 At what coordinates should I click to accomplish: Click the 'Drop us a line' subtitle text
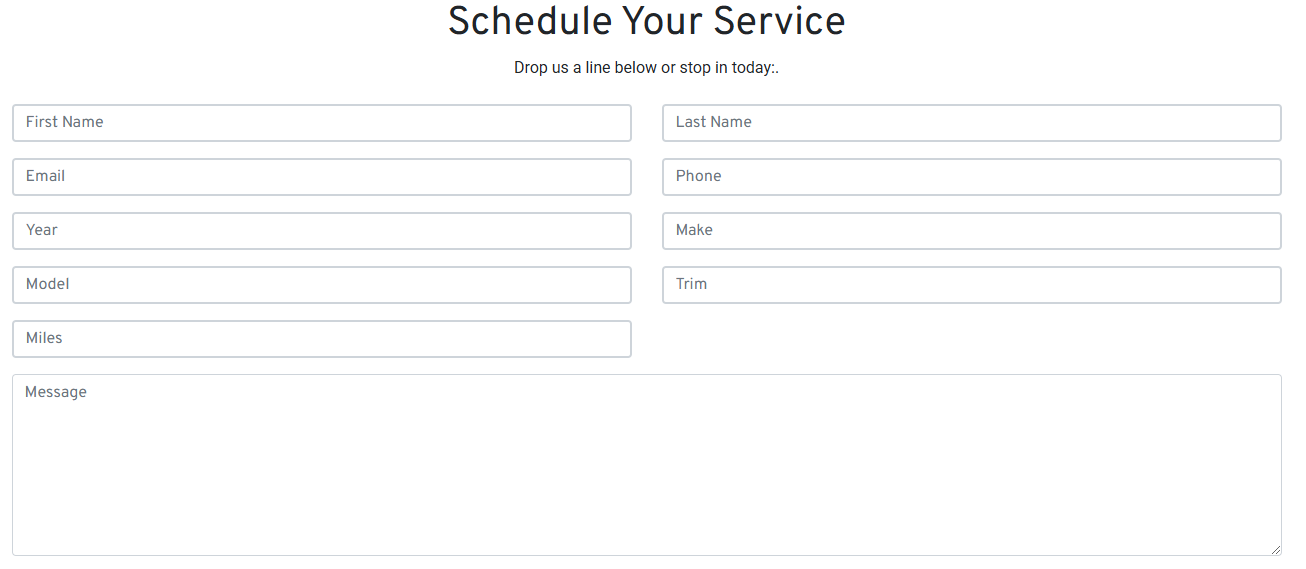[646, 68]
